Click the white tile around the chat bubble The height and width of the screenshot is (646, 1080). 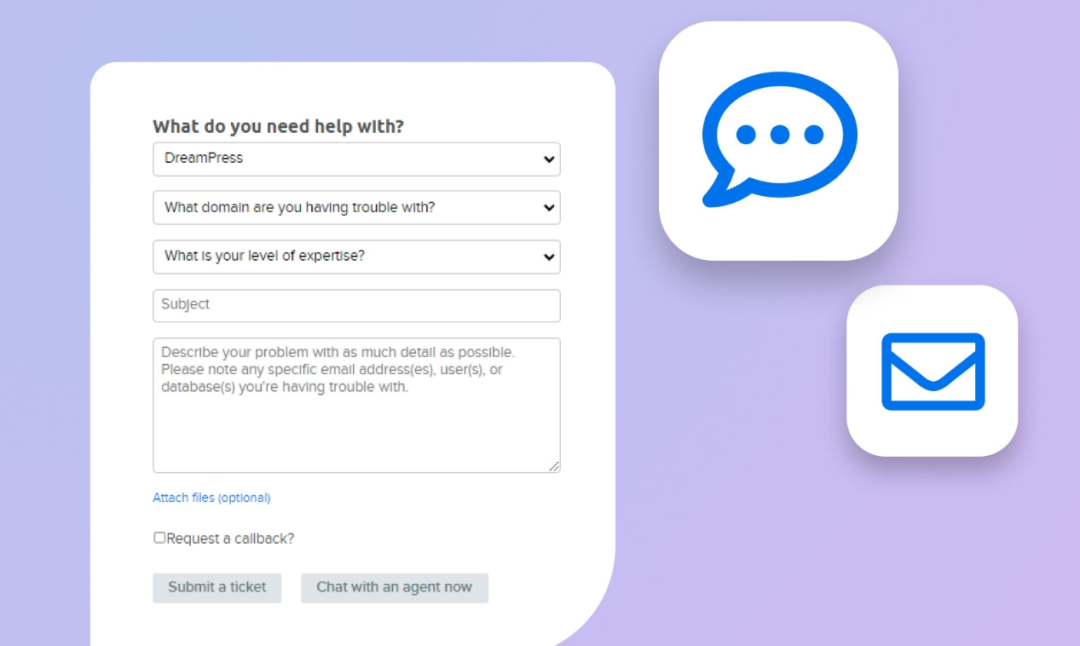pyautogui.click(x=778, y=140)
